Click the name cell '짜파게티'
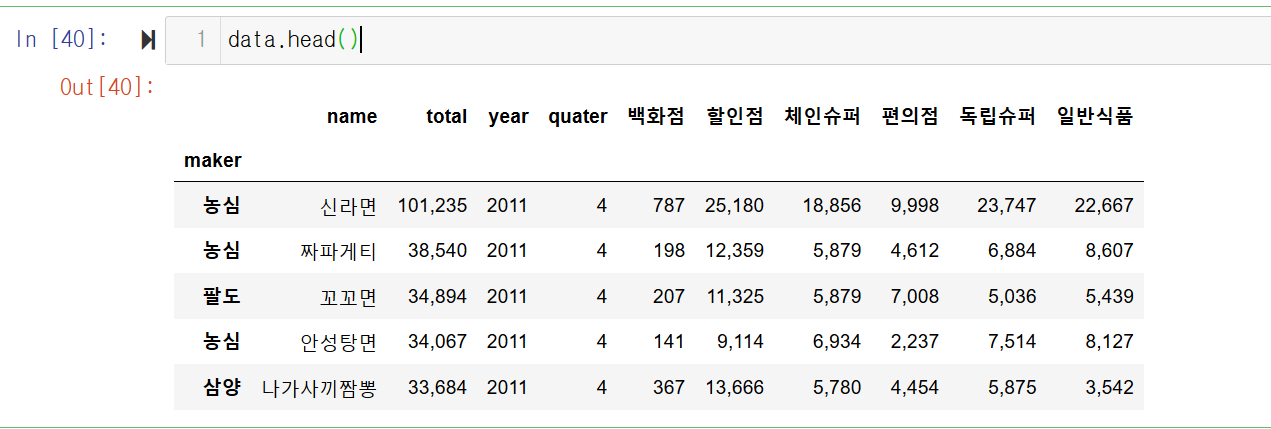This screenshot has height=429, width=1271. [x=338, y=251]
